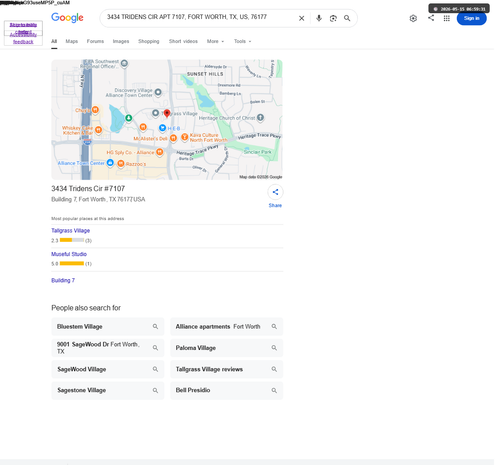
Task: Click Discovery Village map marker
Action: pyautogui.click(x=158, y=92)
